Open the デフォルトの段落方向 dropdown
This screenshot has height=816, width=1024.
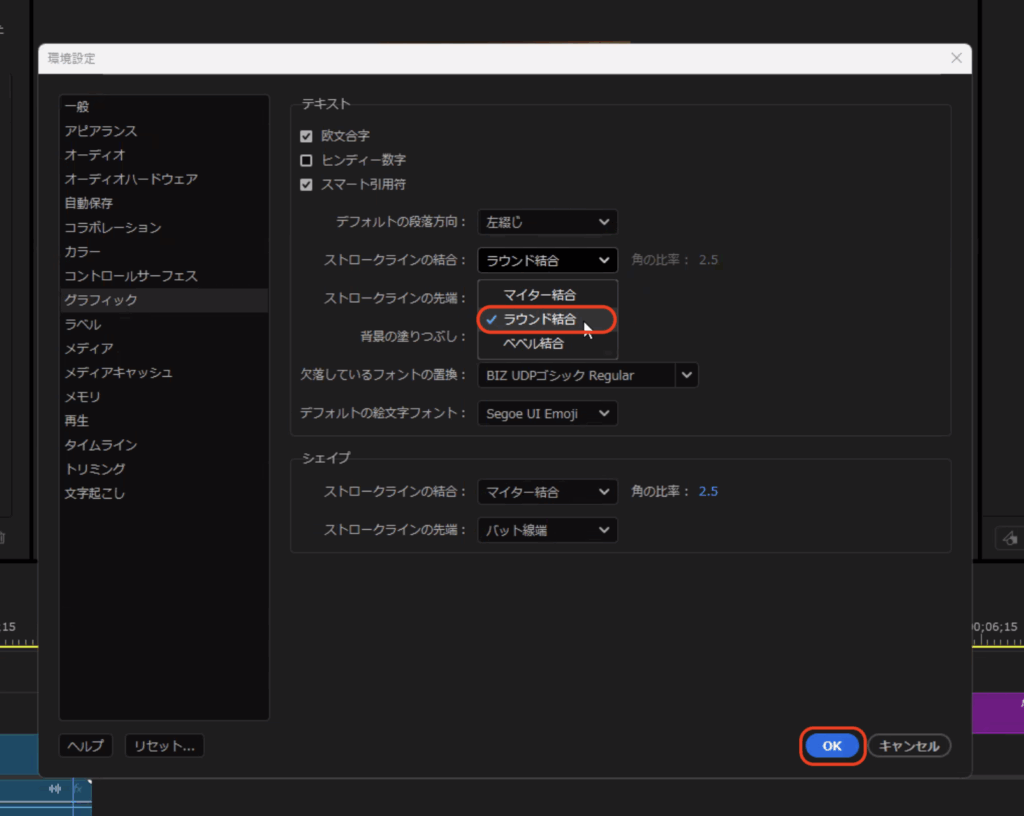(x=547, y=222)
